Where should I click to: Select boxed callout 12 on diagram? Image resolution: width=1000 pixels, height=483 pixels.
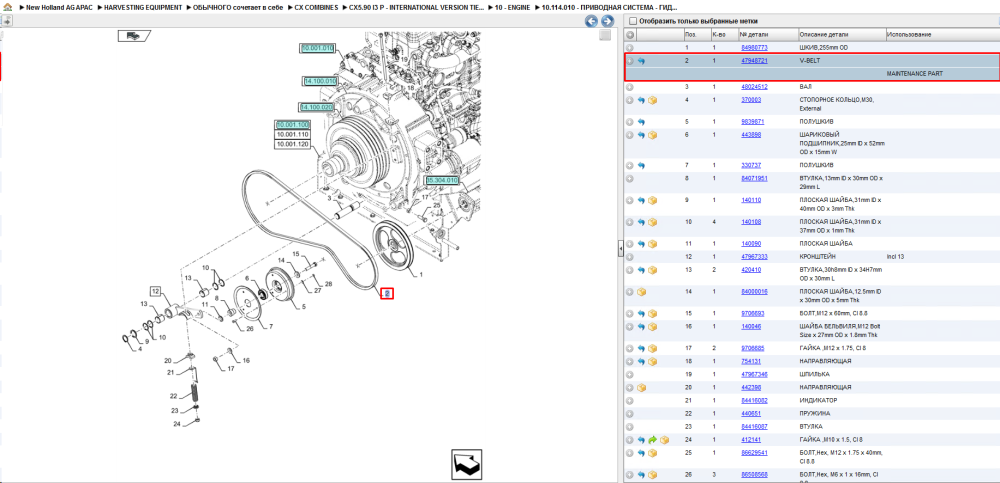point(156,291)
